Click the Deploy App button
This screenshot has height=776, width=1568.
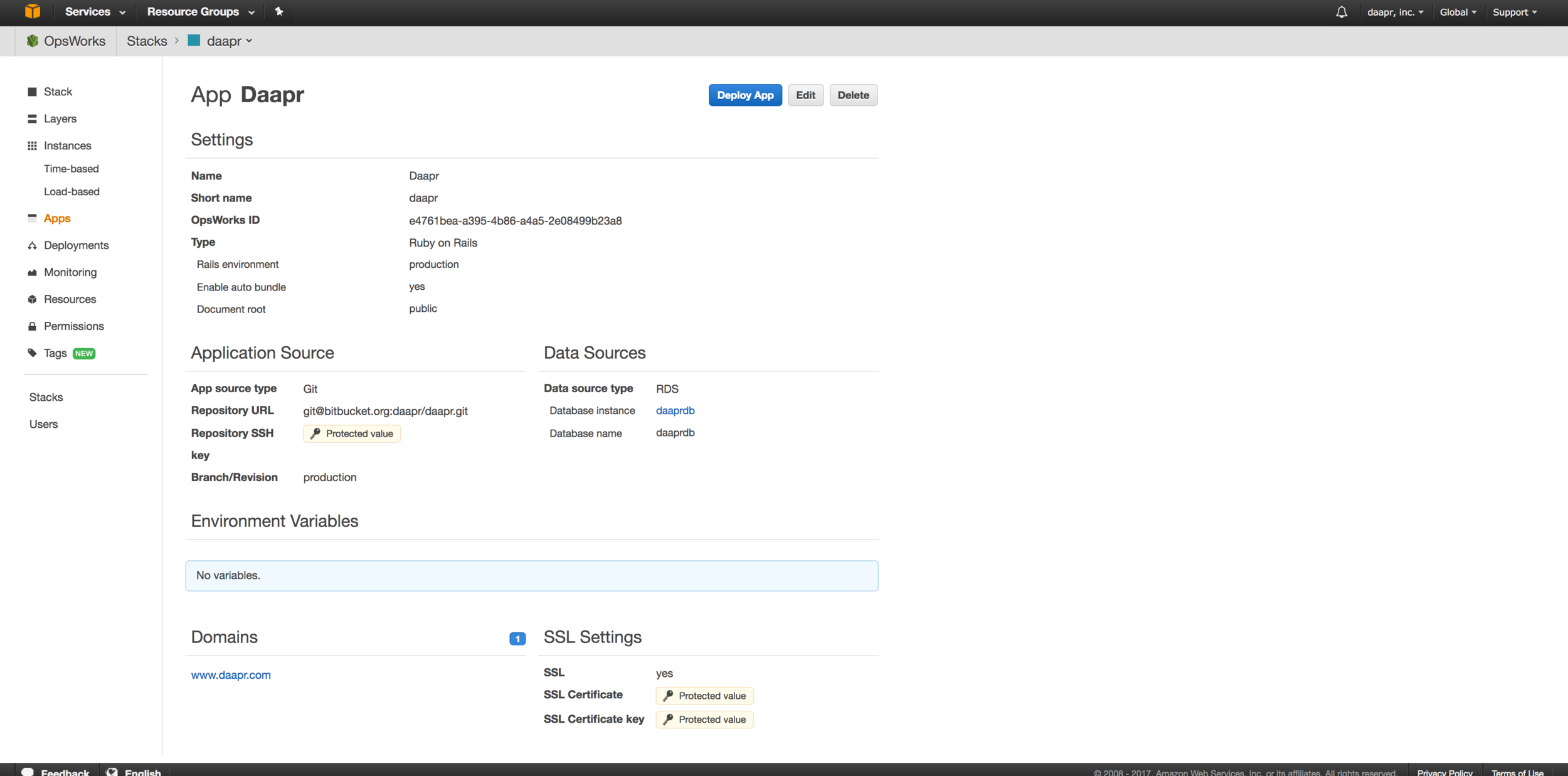coord(745,95)
